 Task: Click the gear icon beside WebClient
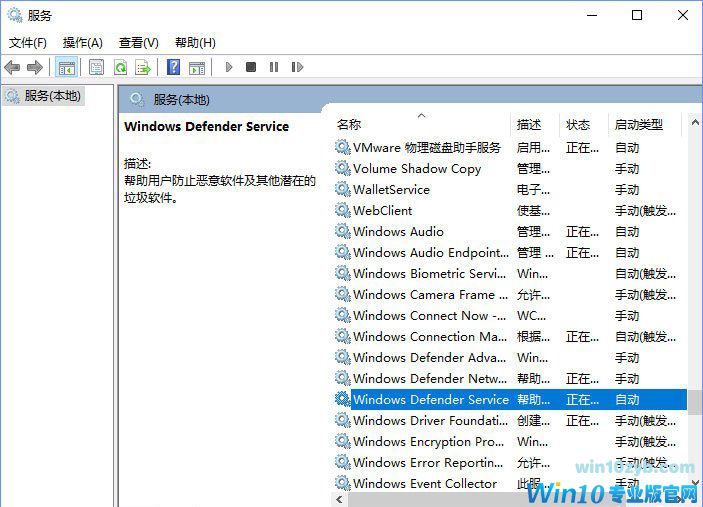[343, 210]
